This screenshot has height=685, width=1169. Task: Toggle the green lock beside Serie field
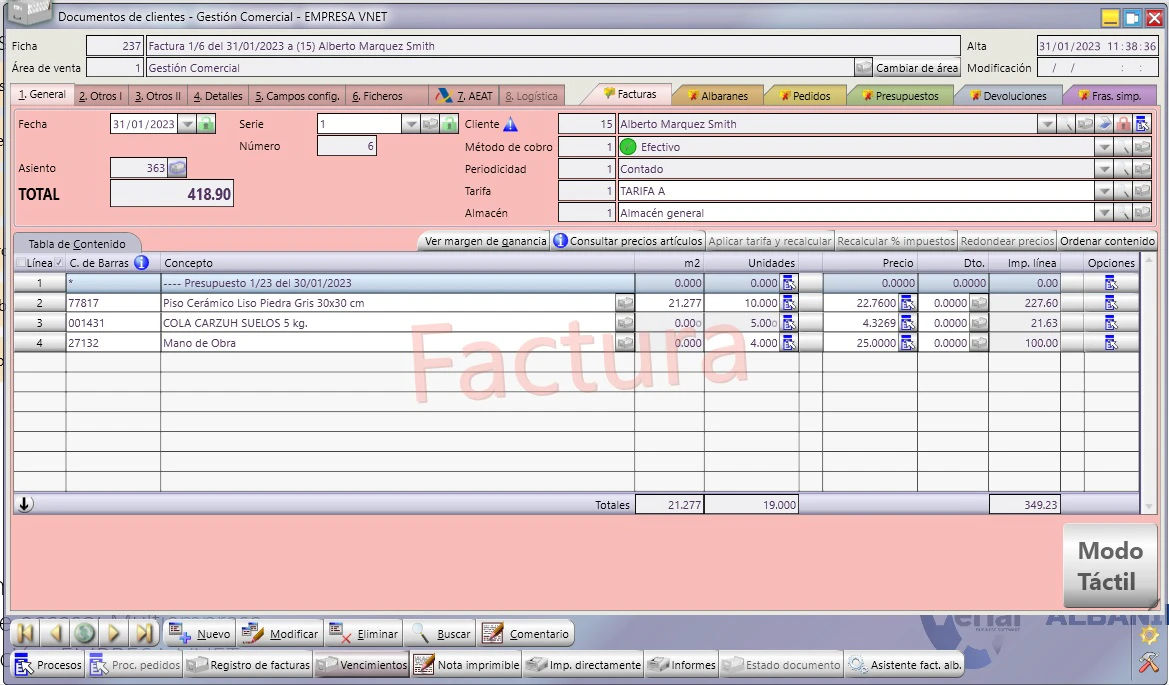pos(449,124)
